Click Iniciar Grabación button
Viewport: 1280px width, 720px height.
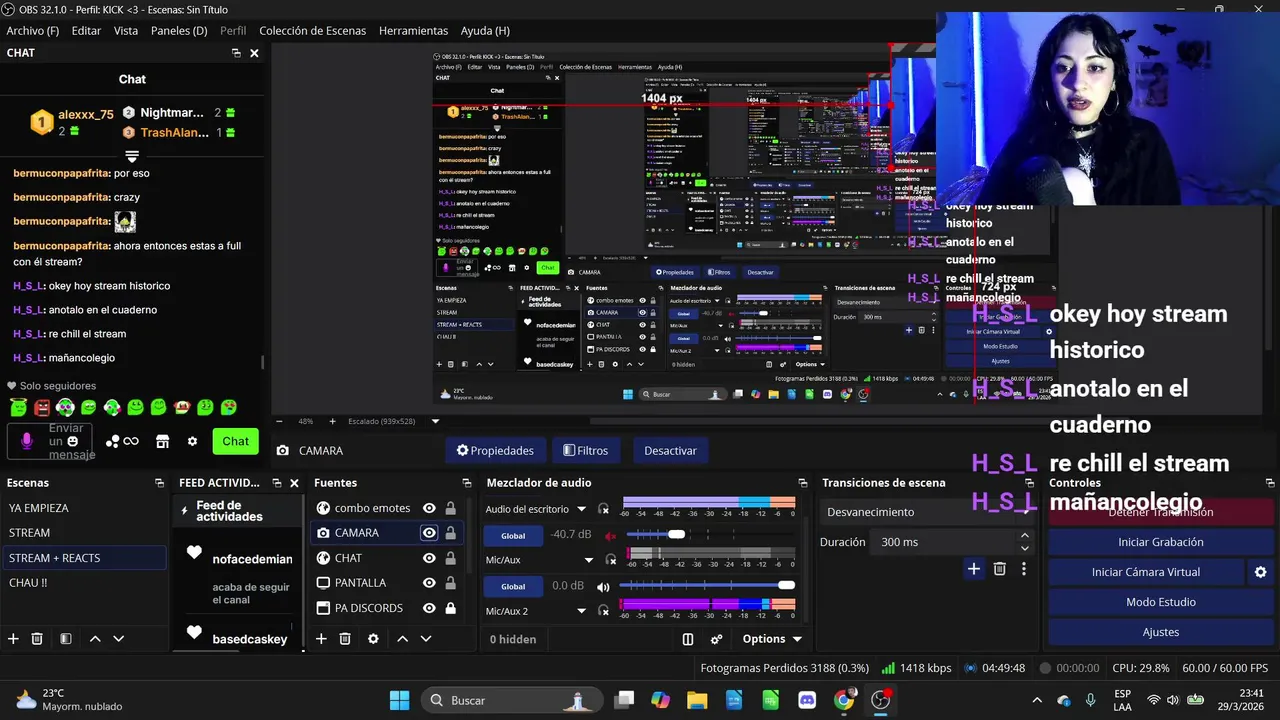(x=1160, y=542)
